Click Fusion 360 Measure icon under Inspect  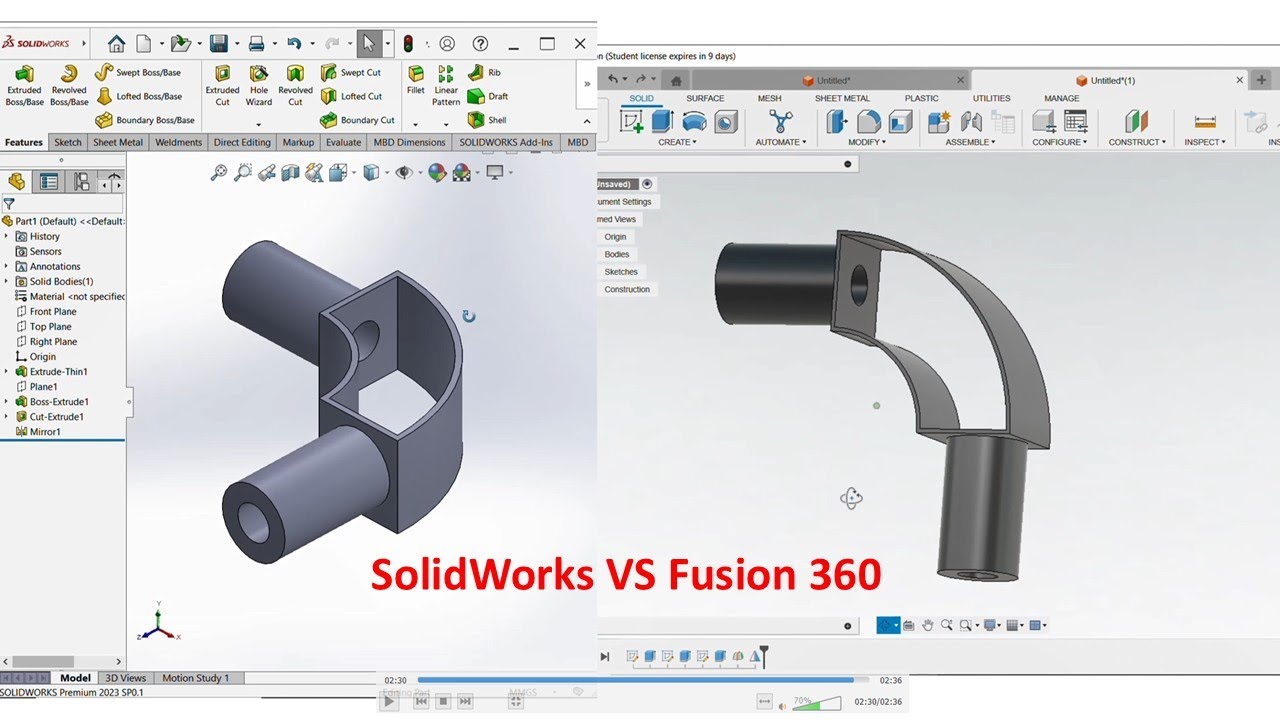pos(1205,122)
